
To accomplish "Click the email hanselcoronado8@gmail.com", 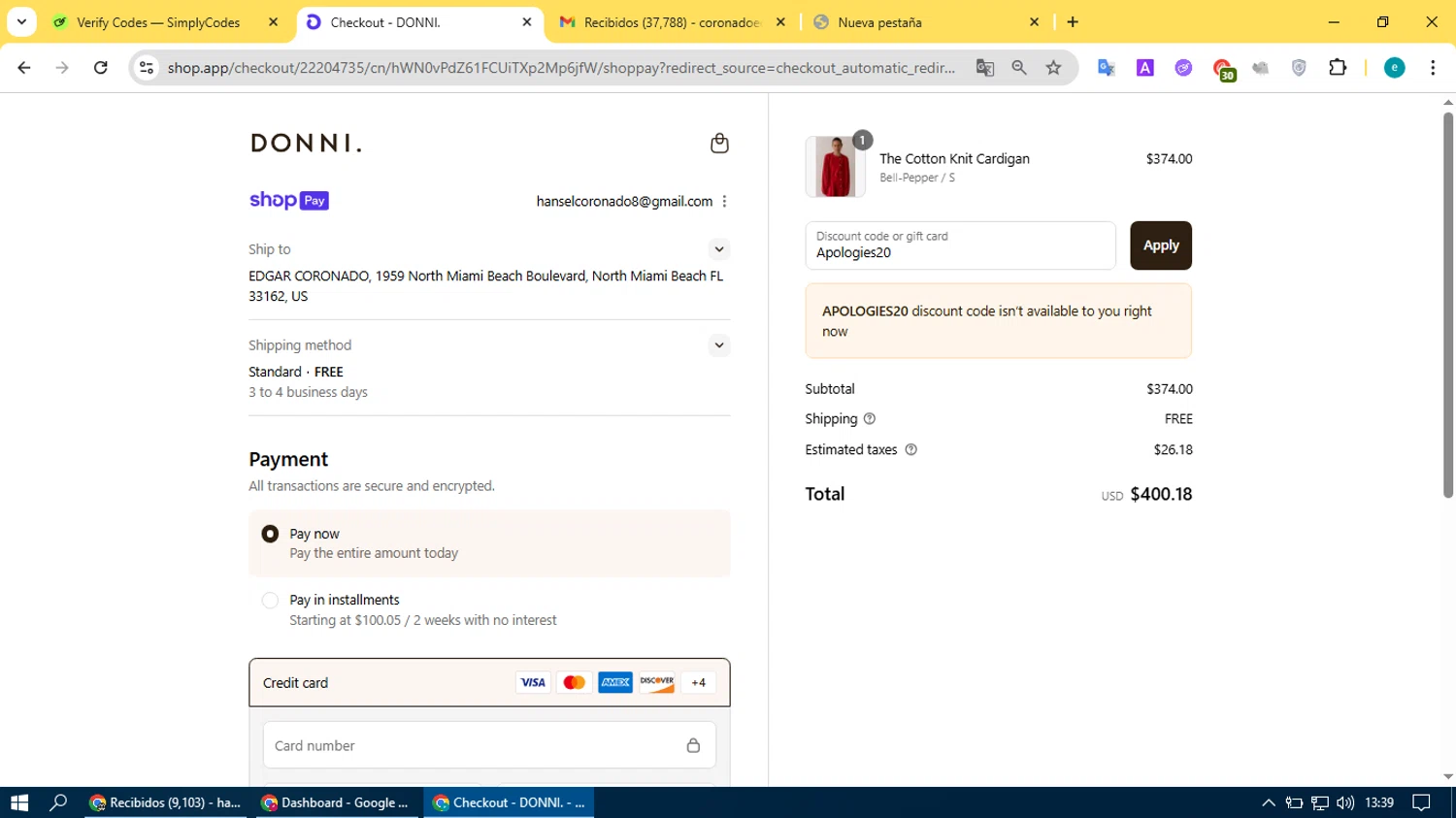I will pyautogui.click(x=624, y=202).
